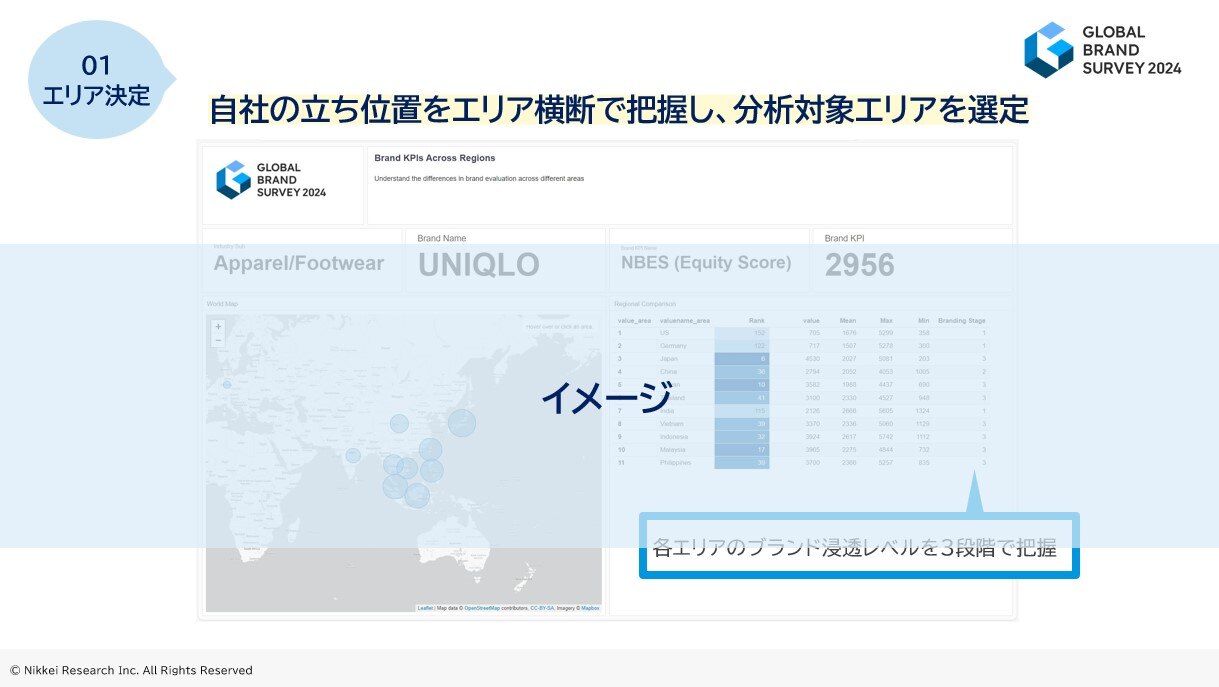
Task: Click the Global Brand Survey dashboard logo
Action: point(272,180)
